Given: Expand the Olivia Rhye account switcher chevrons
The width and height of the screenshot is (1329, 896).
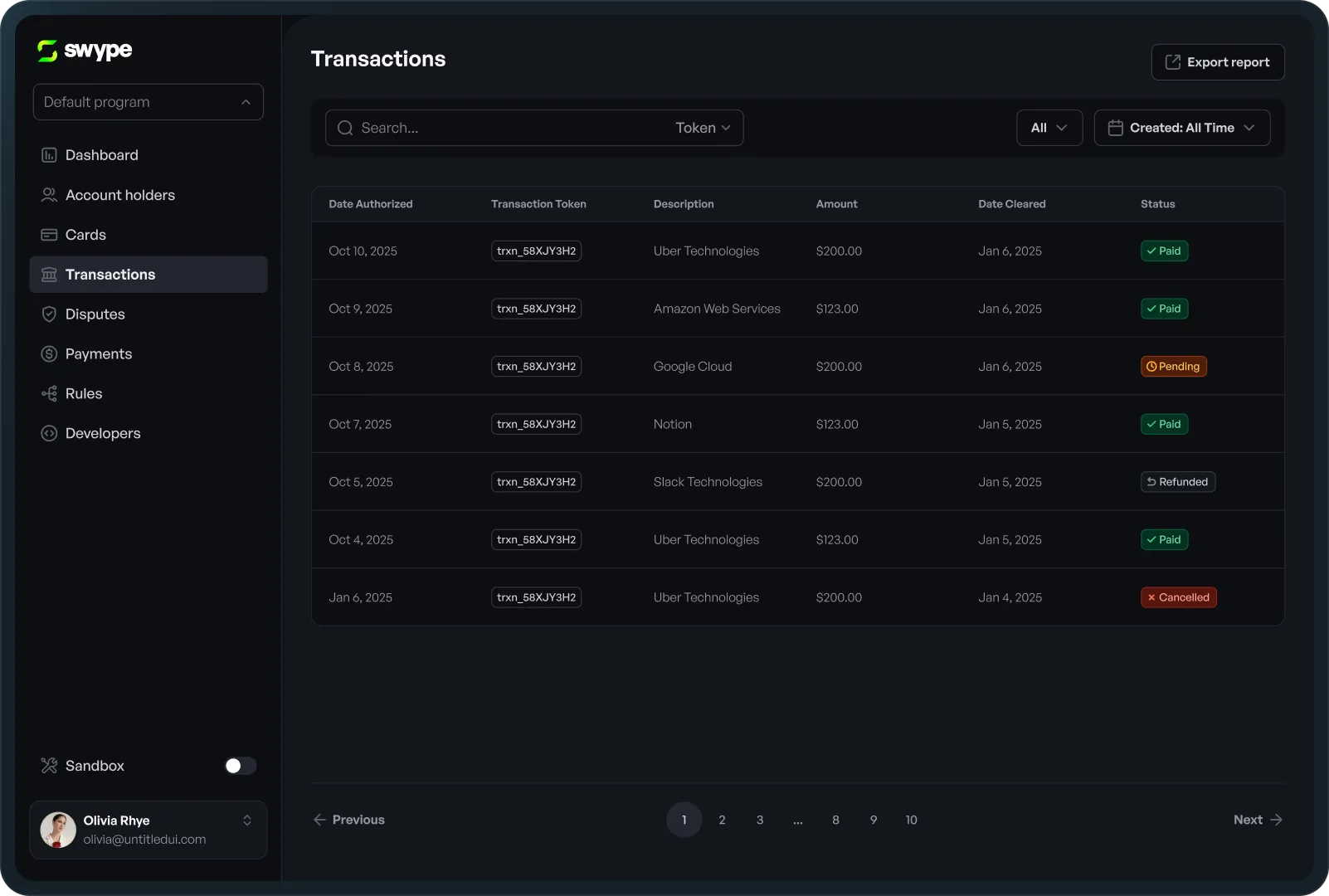Looking at the screenshot, I should point(247,821).
